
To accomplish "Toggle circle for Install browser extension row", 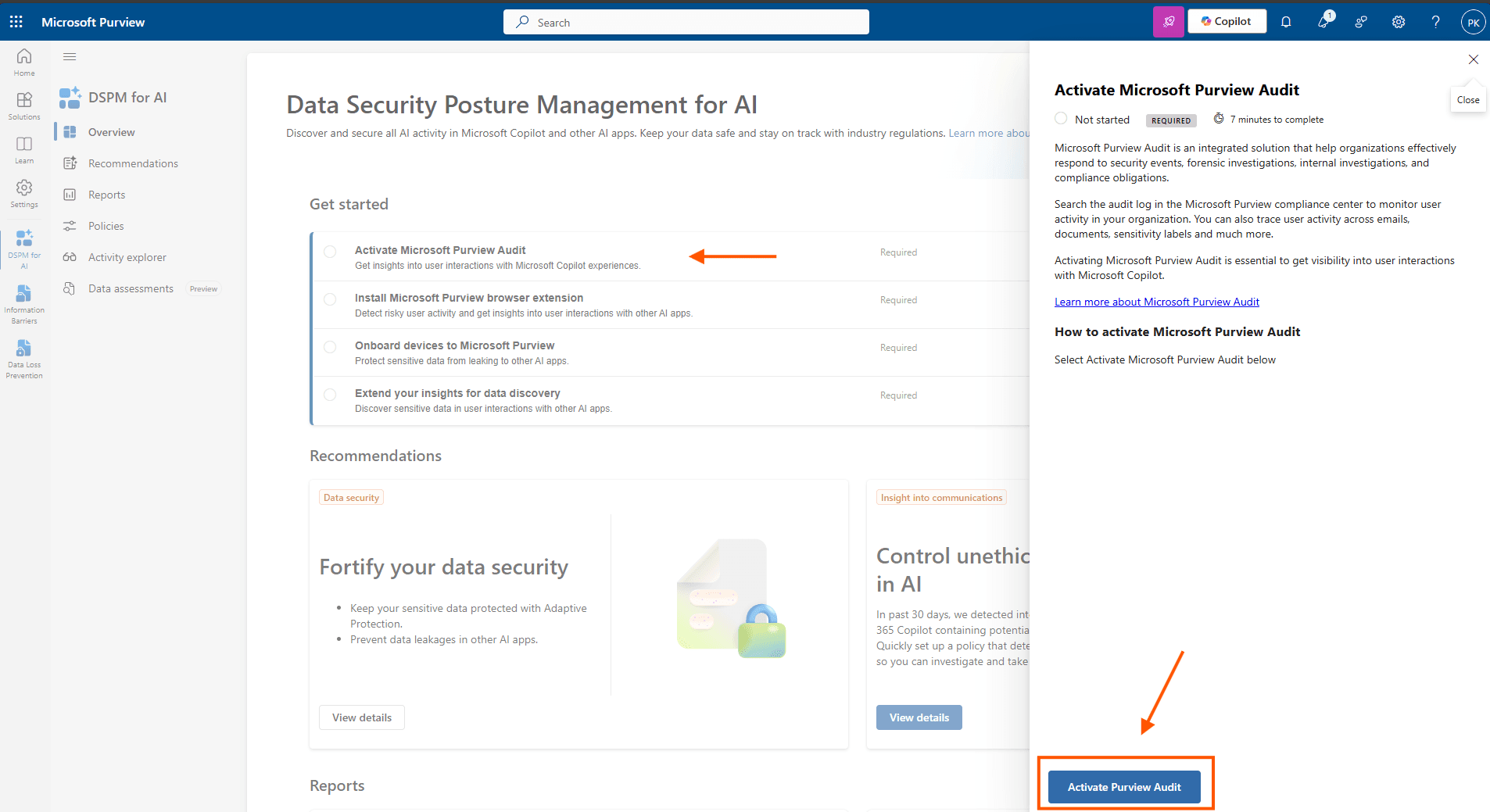I will tap(330, 299).
